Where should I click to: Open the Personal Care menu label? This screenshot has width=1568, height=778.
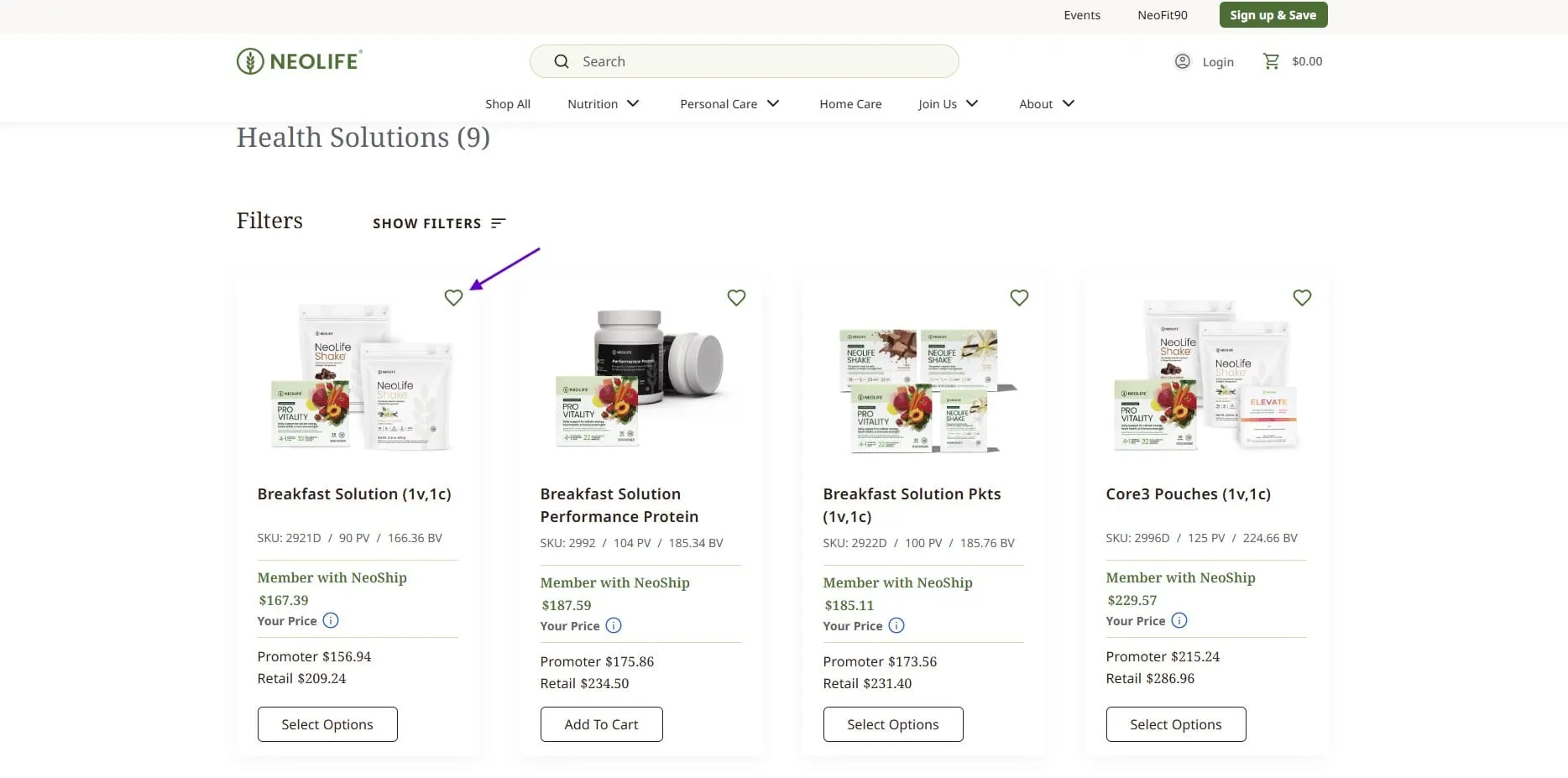coord(719,104)
